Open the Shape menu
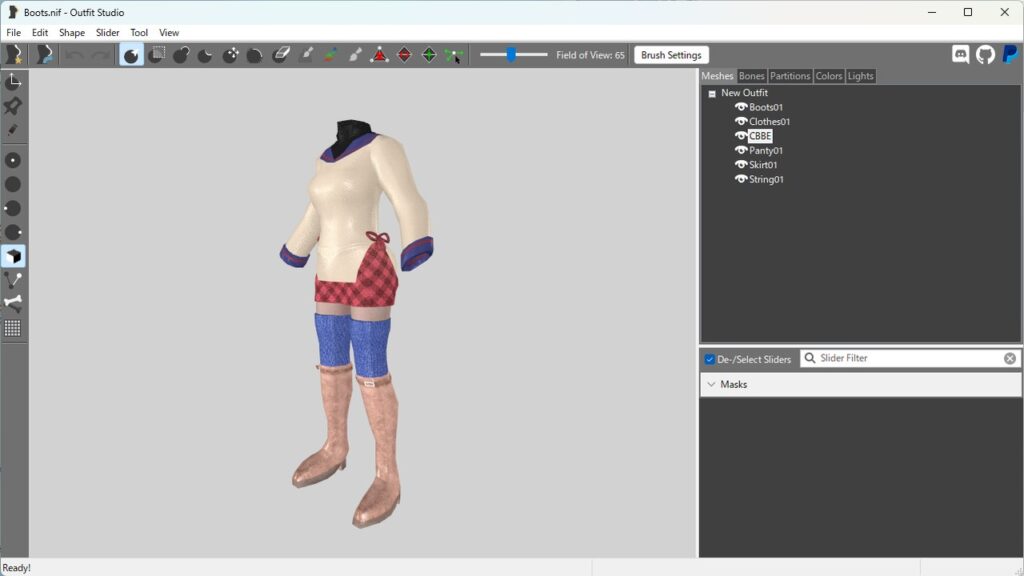This screenshot has width=1024, height=576. point(72,33)
